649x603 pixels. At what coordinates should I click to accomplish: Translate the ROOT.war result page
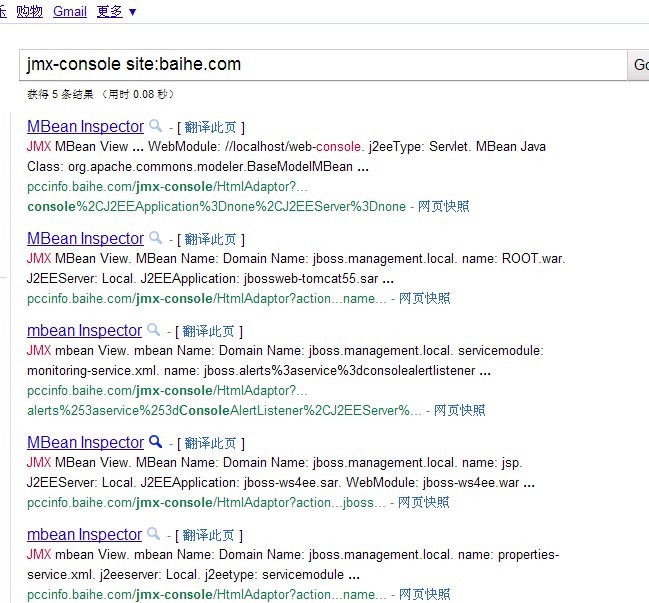point(210,239)
